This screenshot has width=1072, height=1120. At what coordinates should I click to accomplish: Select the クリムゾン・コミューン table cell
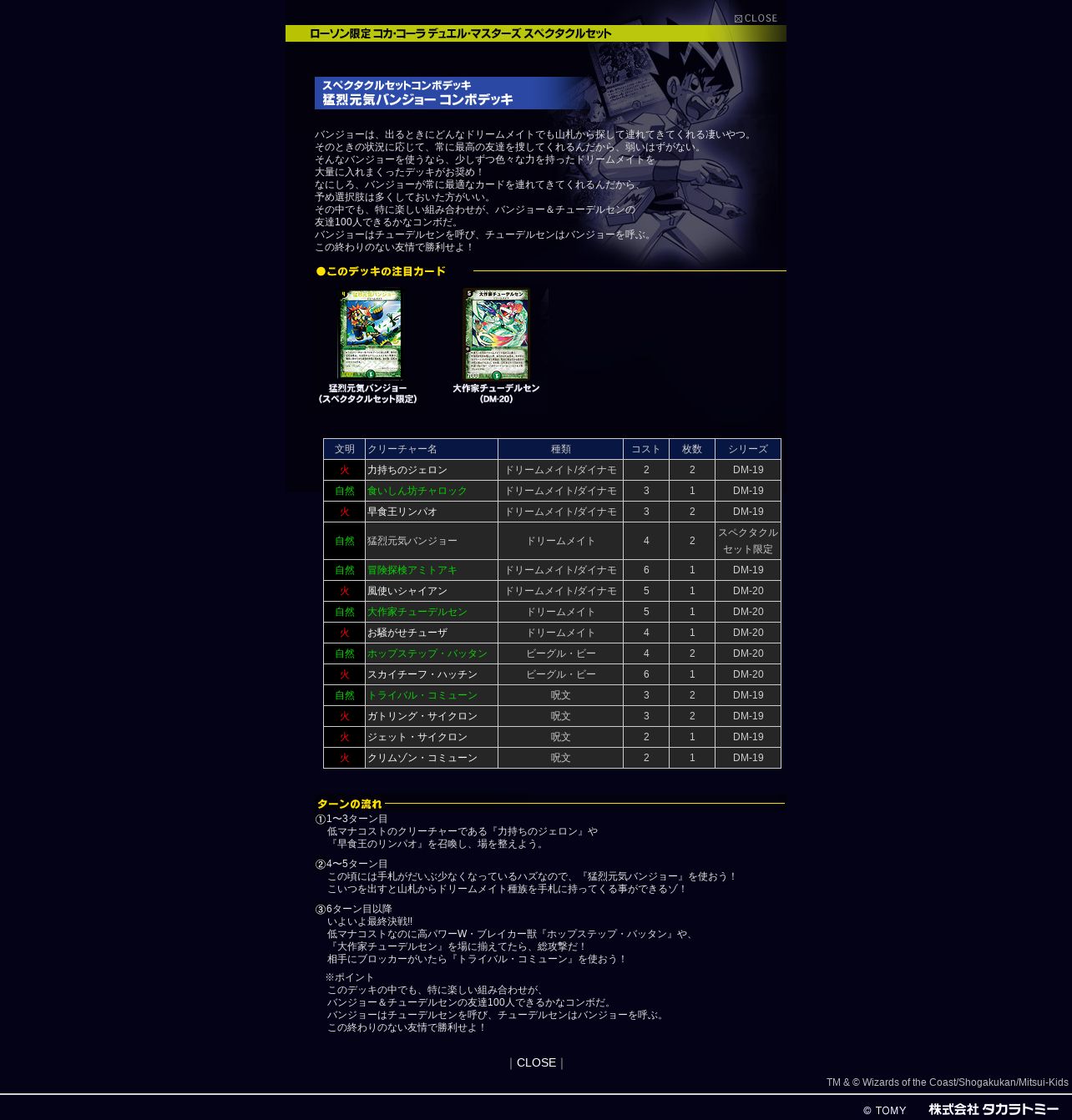pyautogui.click(x=432, y=758)
